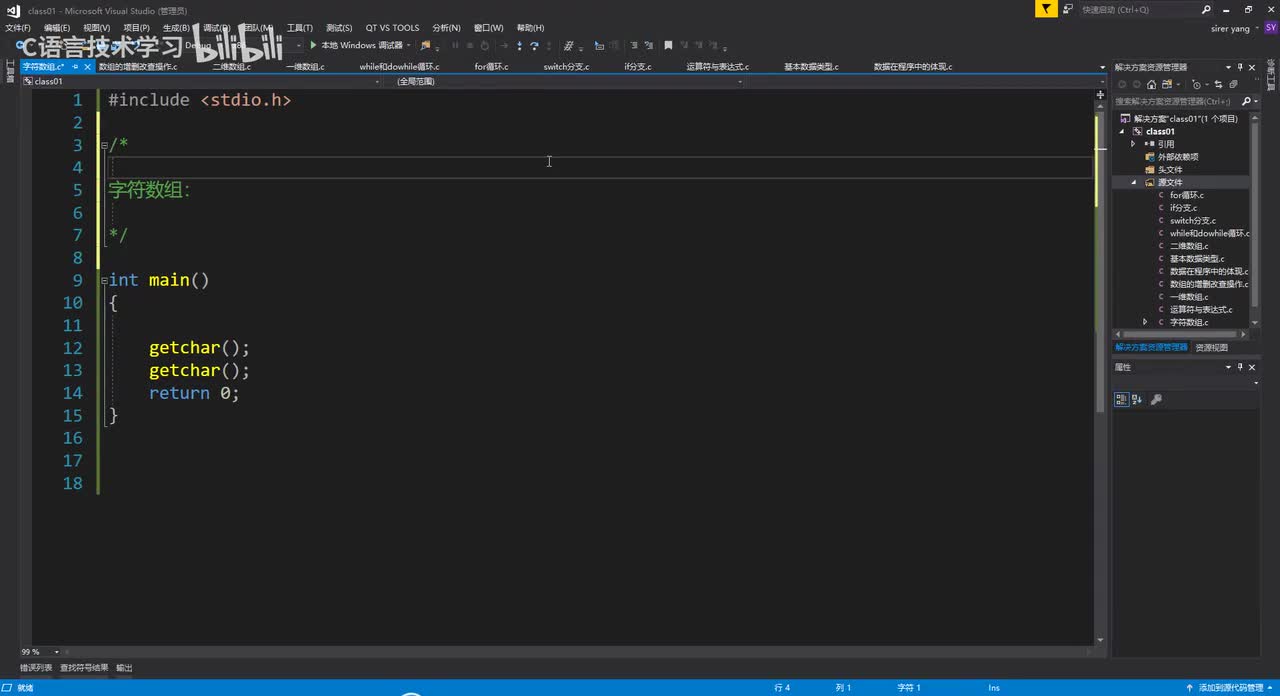Click the Properties panel pin icon
Viewport: 1280px width, 696px height.
click(1240, 367)
